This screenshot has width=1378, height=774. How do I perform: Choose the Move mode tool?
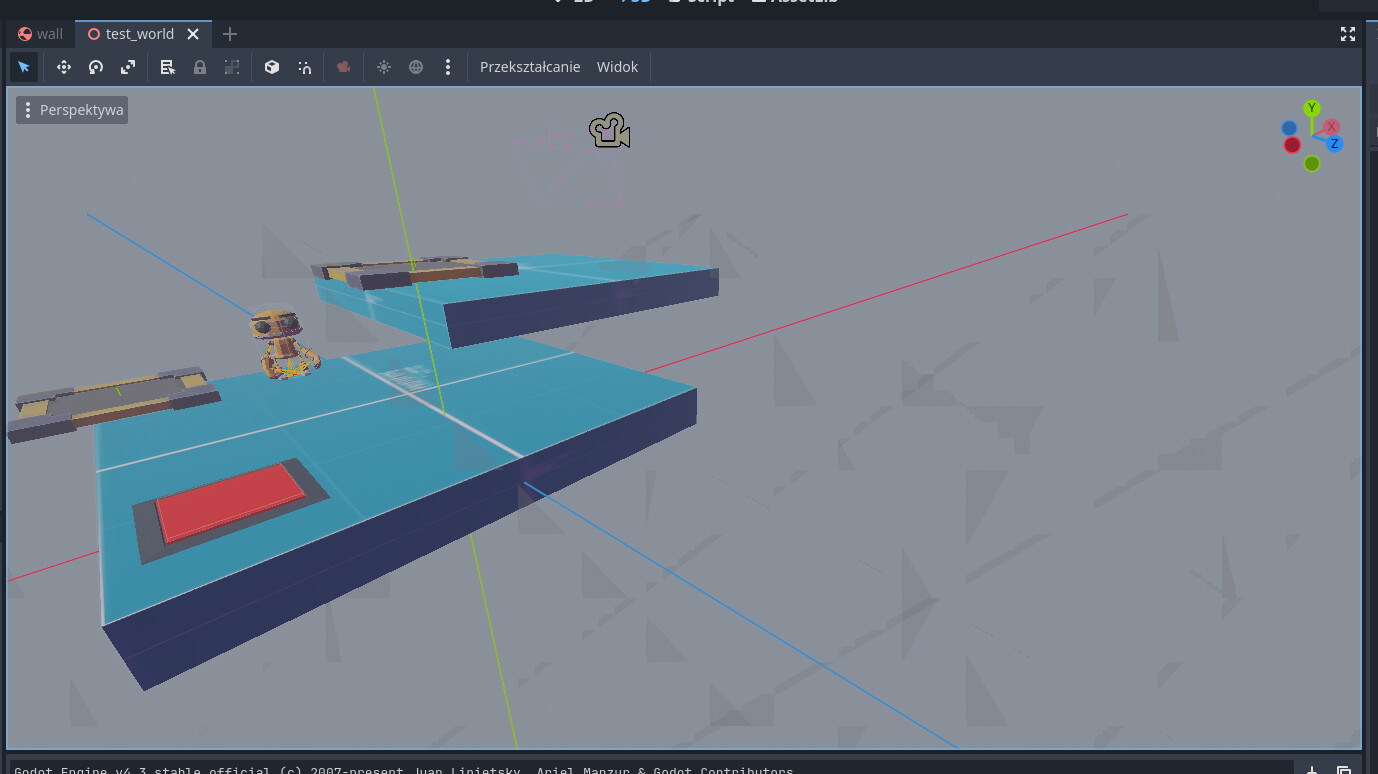(64, 67)
